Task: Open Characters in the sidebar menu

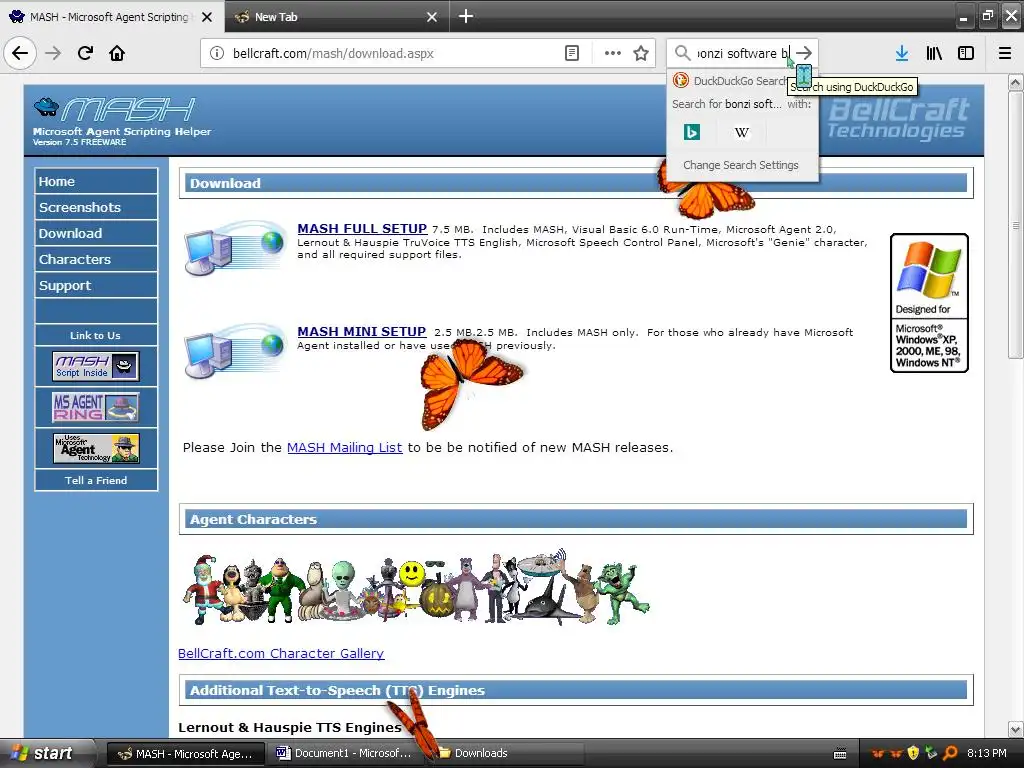Action: coord(96,259)
